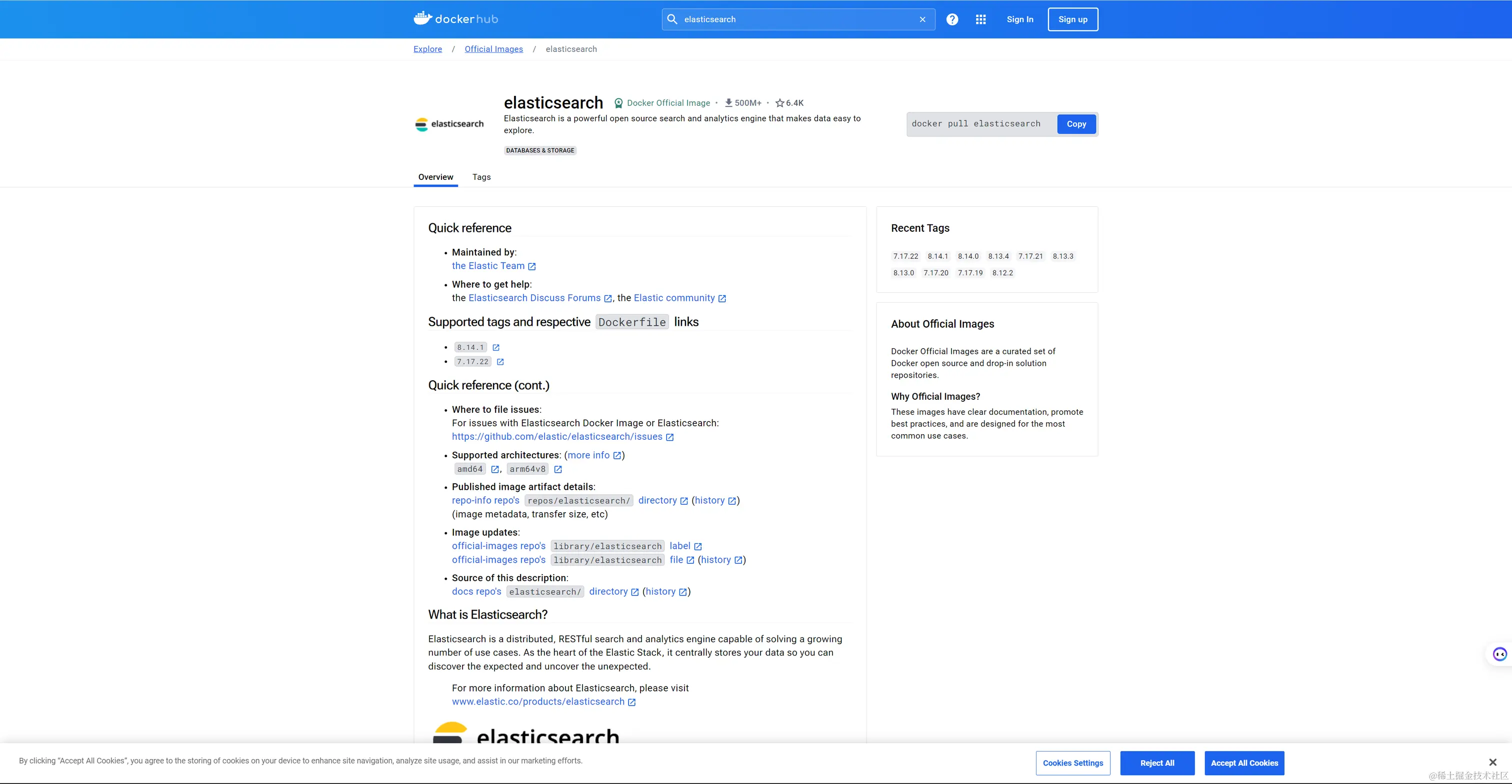
Task: Select recent tag 8.12.2
Action: coord(1002,273)
